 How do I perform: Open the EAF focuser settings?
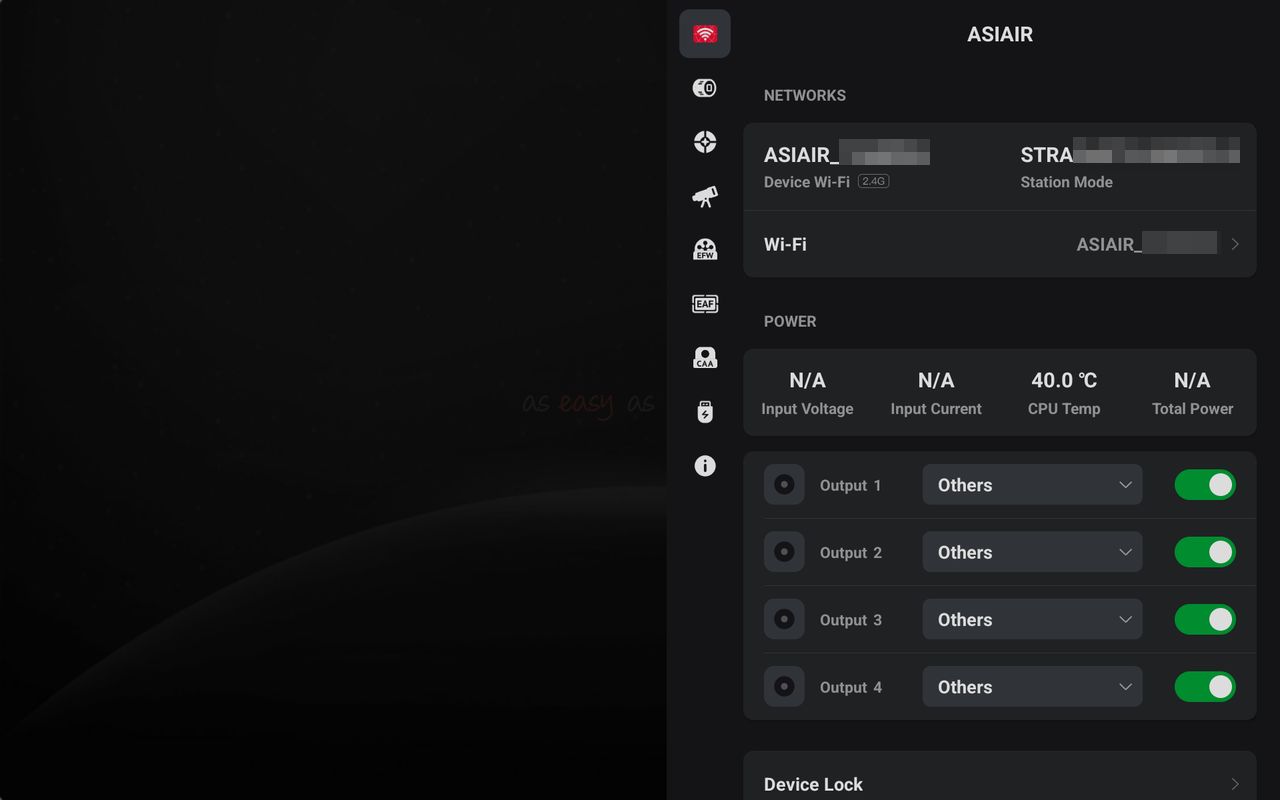[705, 304]
